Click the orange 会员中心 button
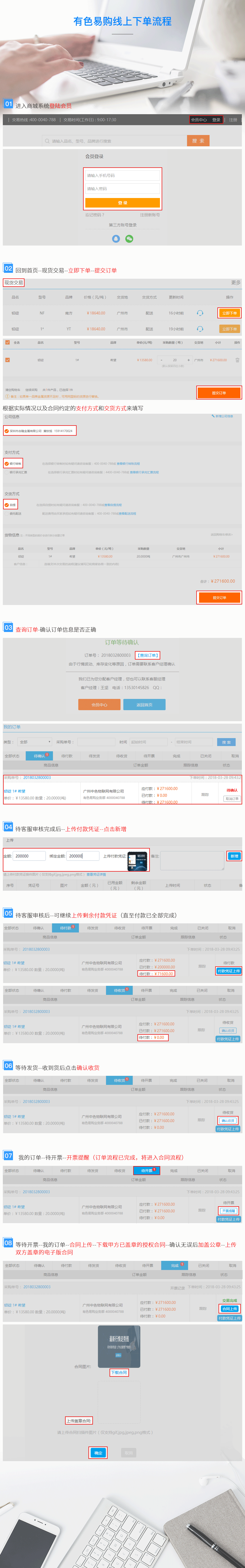Viewport: 245px width, 1568px height. click(99, 704)
